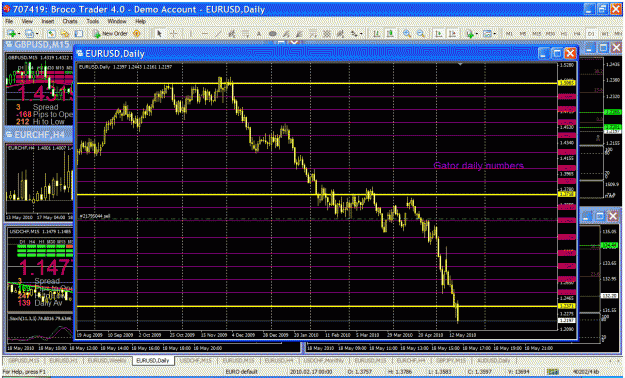Screen dimensions: 625x378
Task: Open the Terminal window icon
Action: pos(79,34)
